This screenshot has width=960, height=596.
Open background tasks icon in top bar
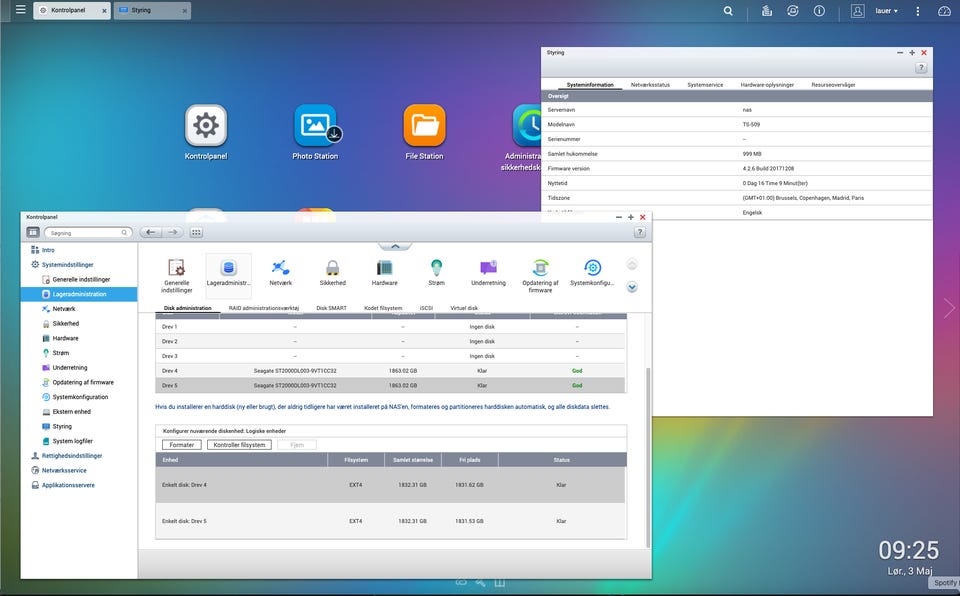pyautogui.click(x=766, y=11)
